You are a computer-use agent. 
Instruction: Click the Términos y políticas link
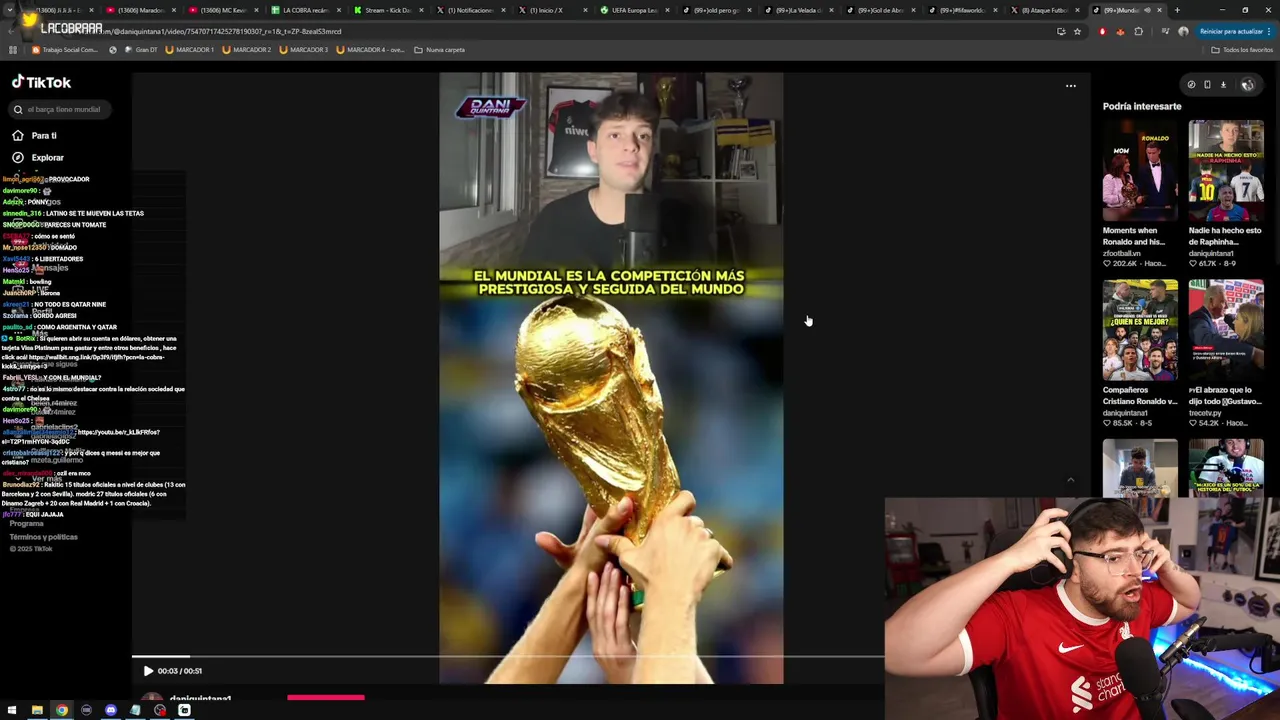pos(43,537)
